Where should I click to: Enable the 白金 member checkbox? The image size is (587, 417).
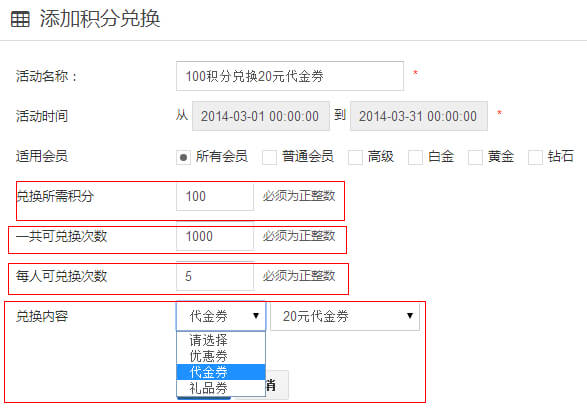[415, 157]
